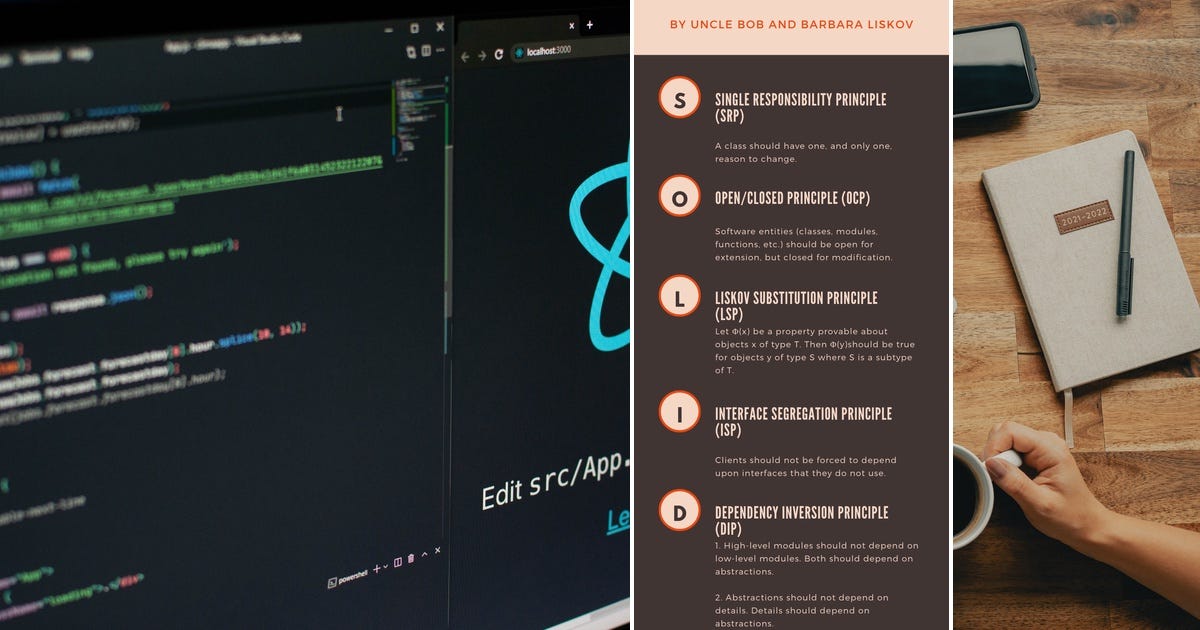This screenshot has height=630, width=1200.
Task: Click "By Uncle Bob and Barbara Liskov" header
Action: [790, 24]
